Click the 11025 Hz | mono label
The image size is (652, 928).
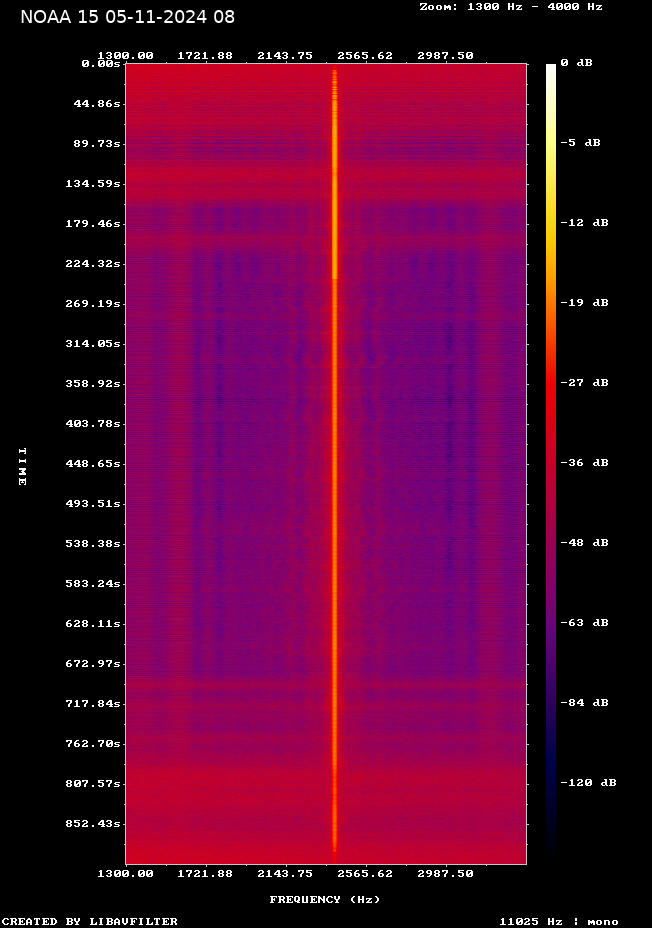point(559,922)
